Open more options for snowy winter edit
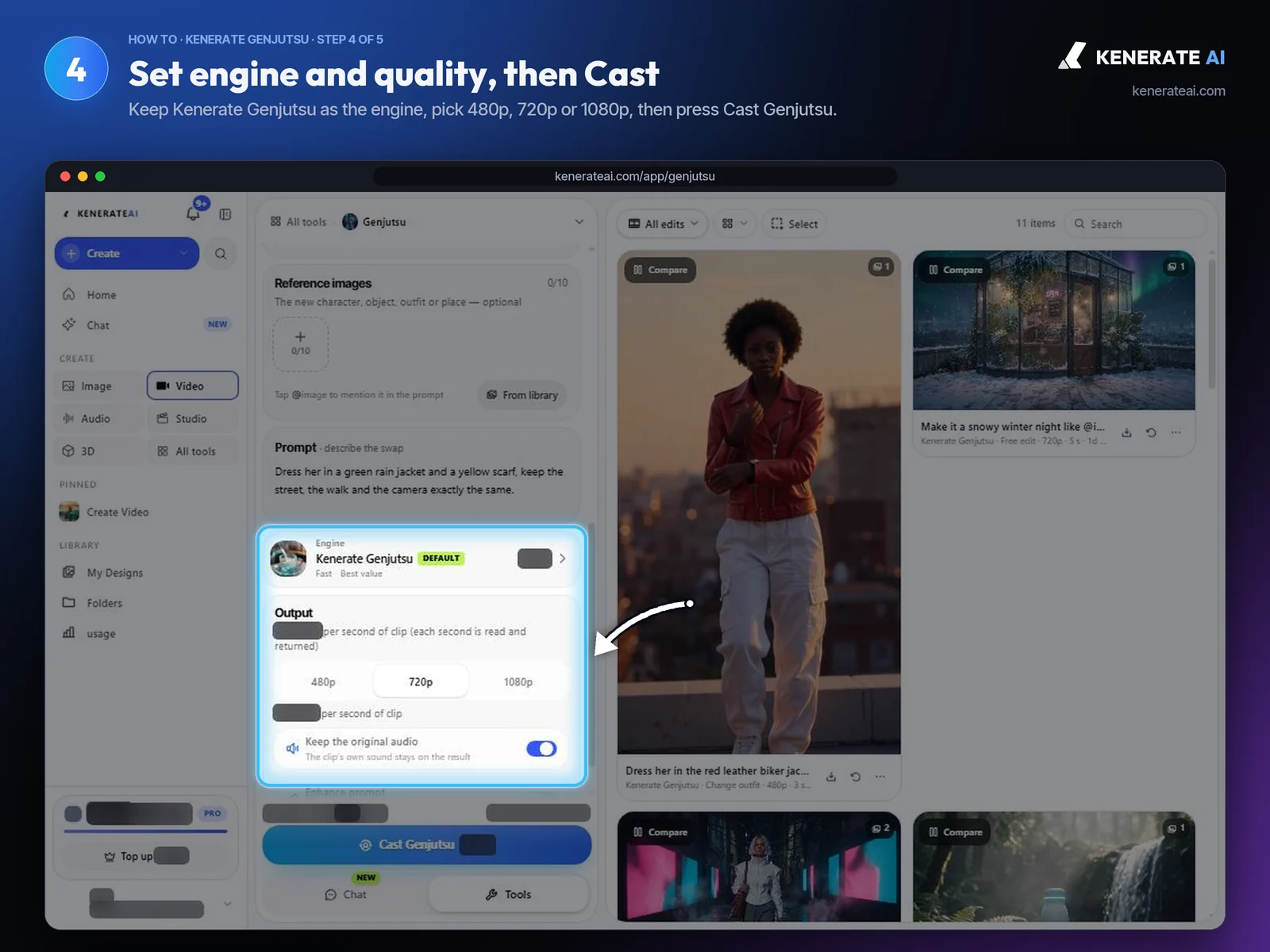Viewport: 1270px width, 952px height. (x=1176, y=432)
